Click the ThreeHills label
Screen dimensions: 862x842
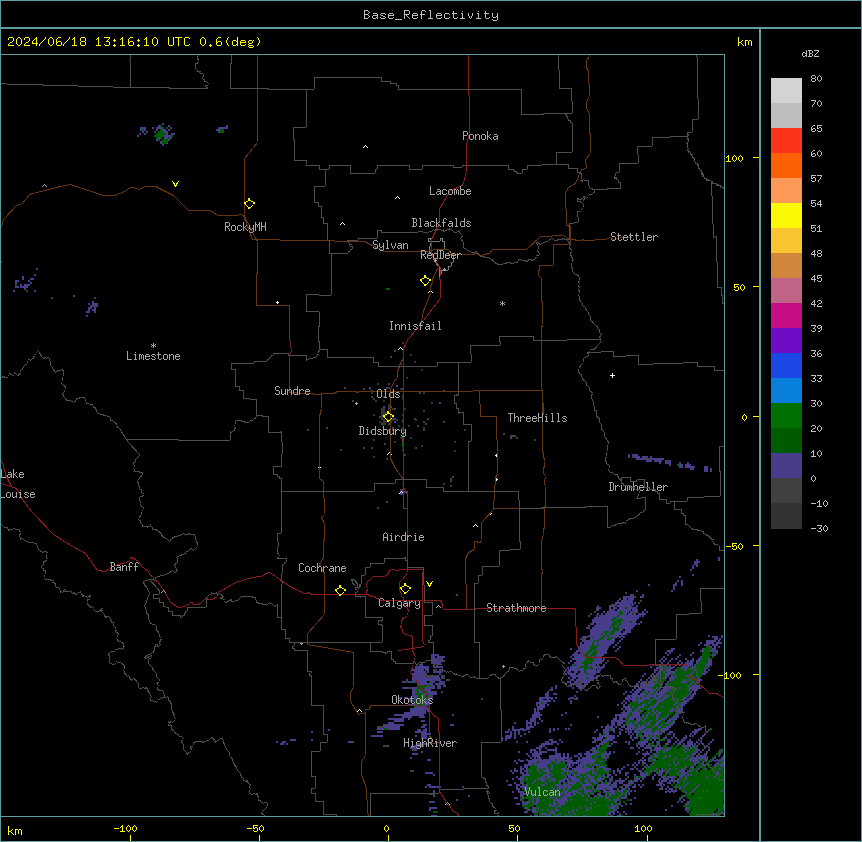[537, 418]
